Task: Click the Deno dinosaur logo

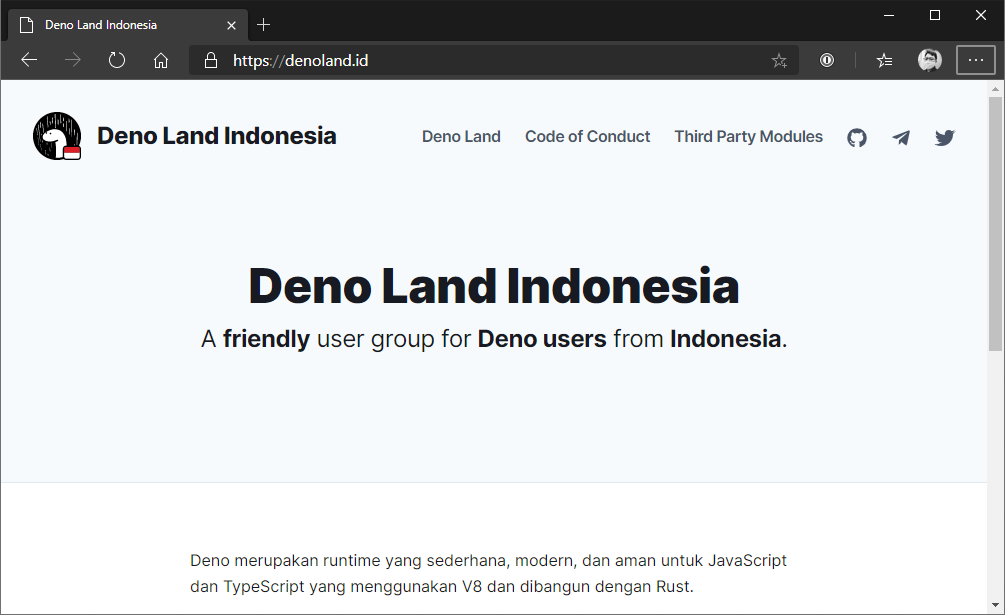Action: click(57, 136)
